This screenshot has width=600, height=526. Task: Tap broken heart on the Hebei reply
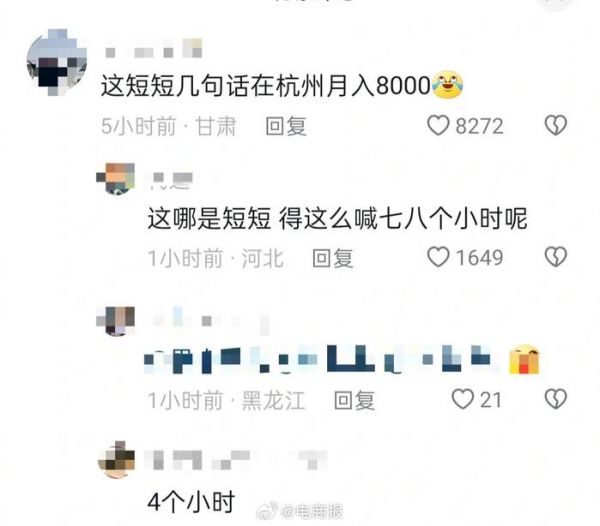click(x=556, y=257)
